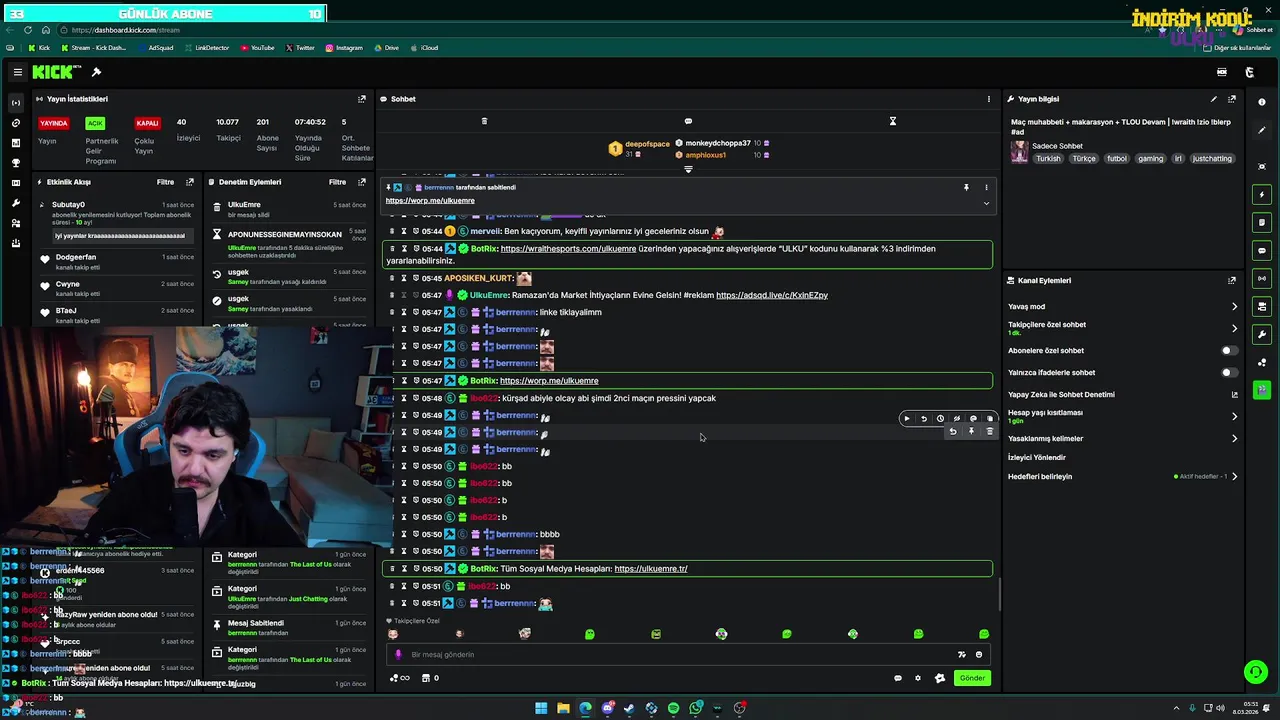Open Spotify from taskbar
Image resolution: width=1280 pixels, height=720 pixels.
coord(673,708)
